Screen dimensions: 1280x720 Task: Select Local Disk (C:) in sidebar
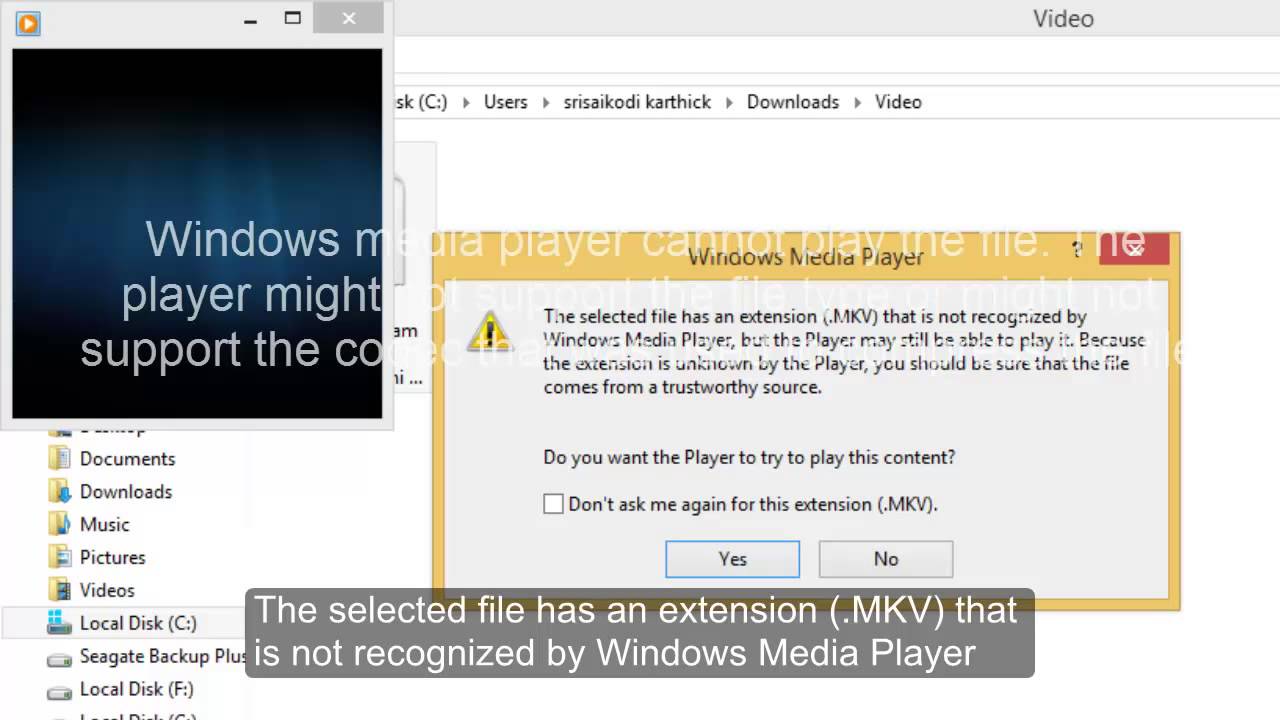point(138,623)
